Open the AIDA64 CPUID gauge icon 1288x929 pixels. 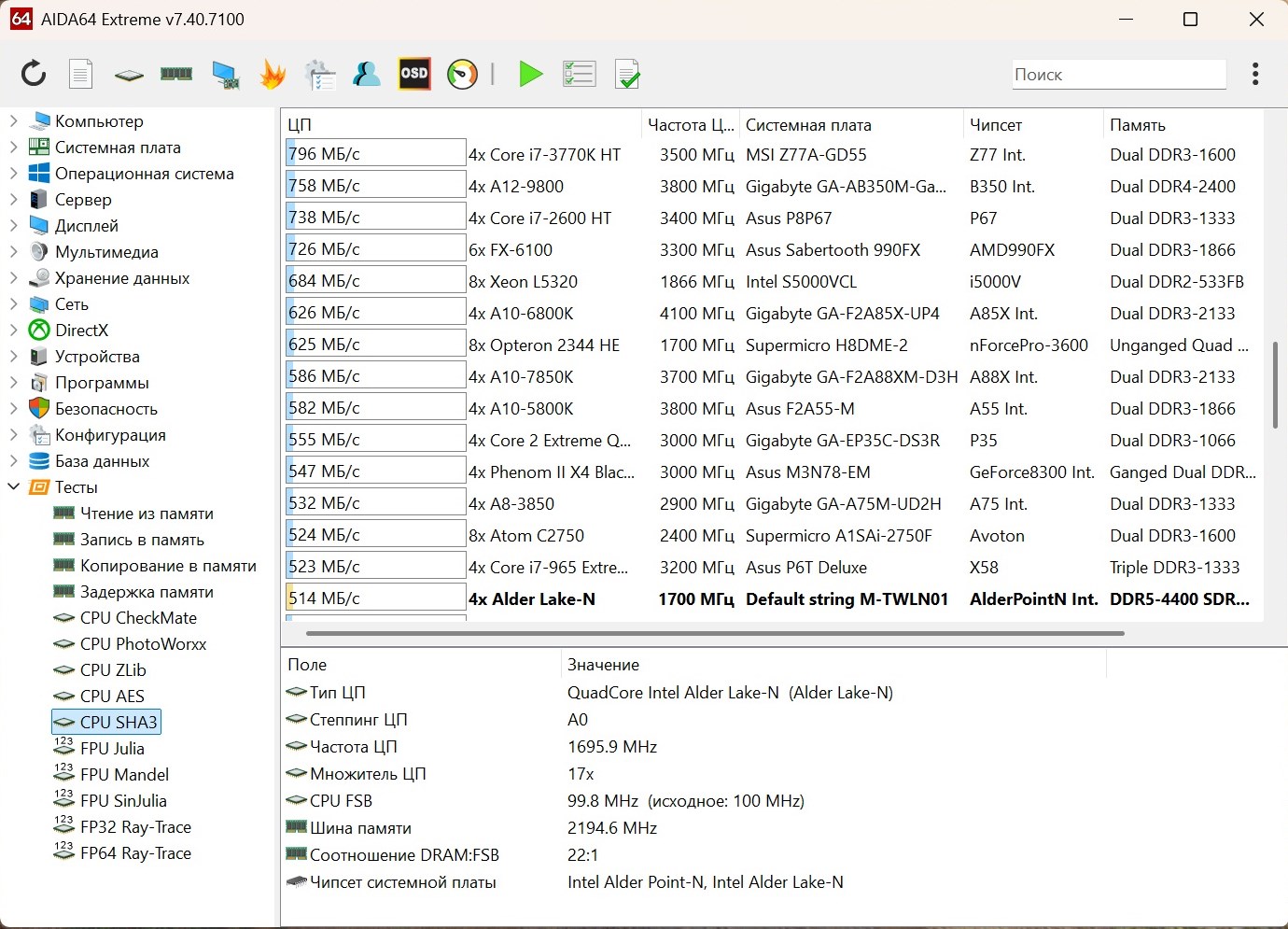point(462,74)
